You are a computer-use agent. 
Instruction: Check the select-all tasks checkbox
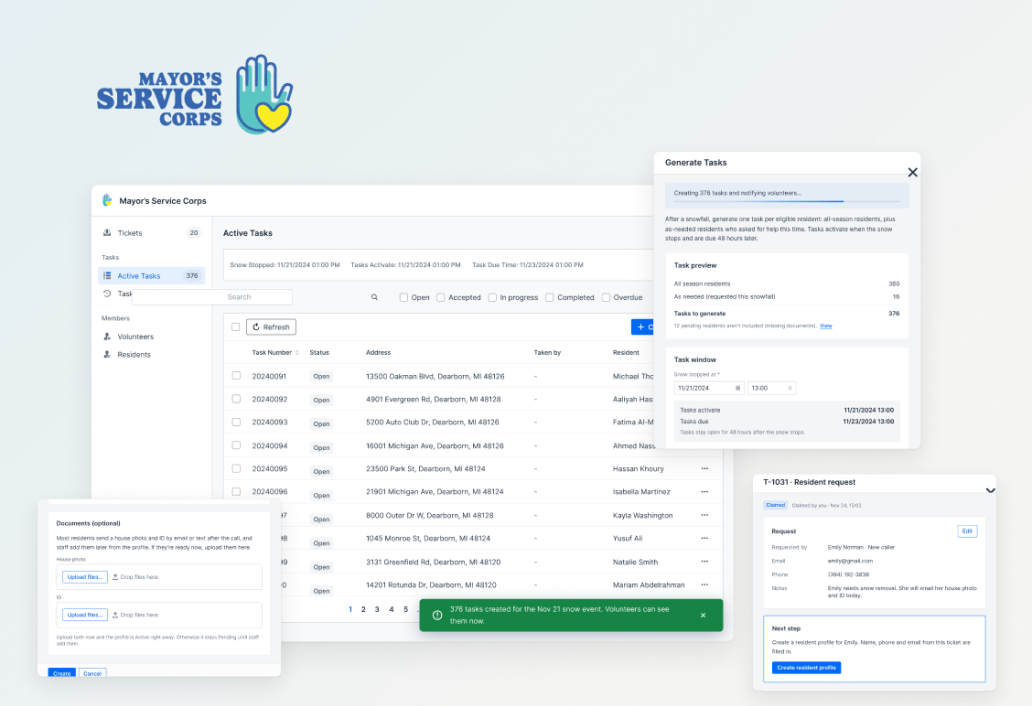[236, 327]
